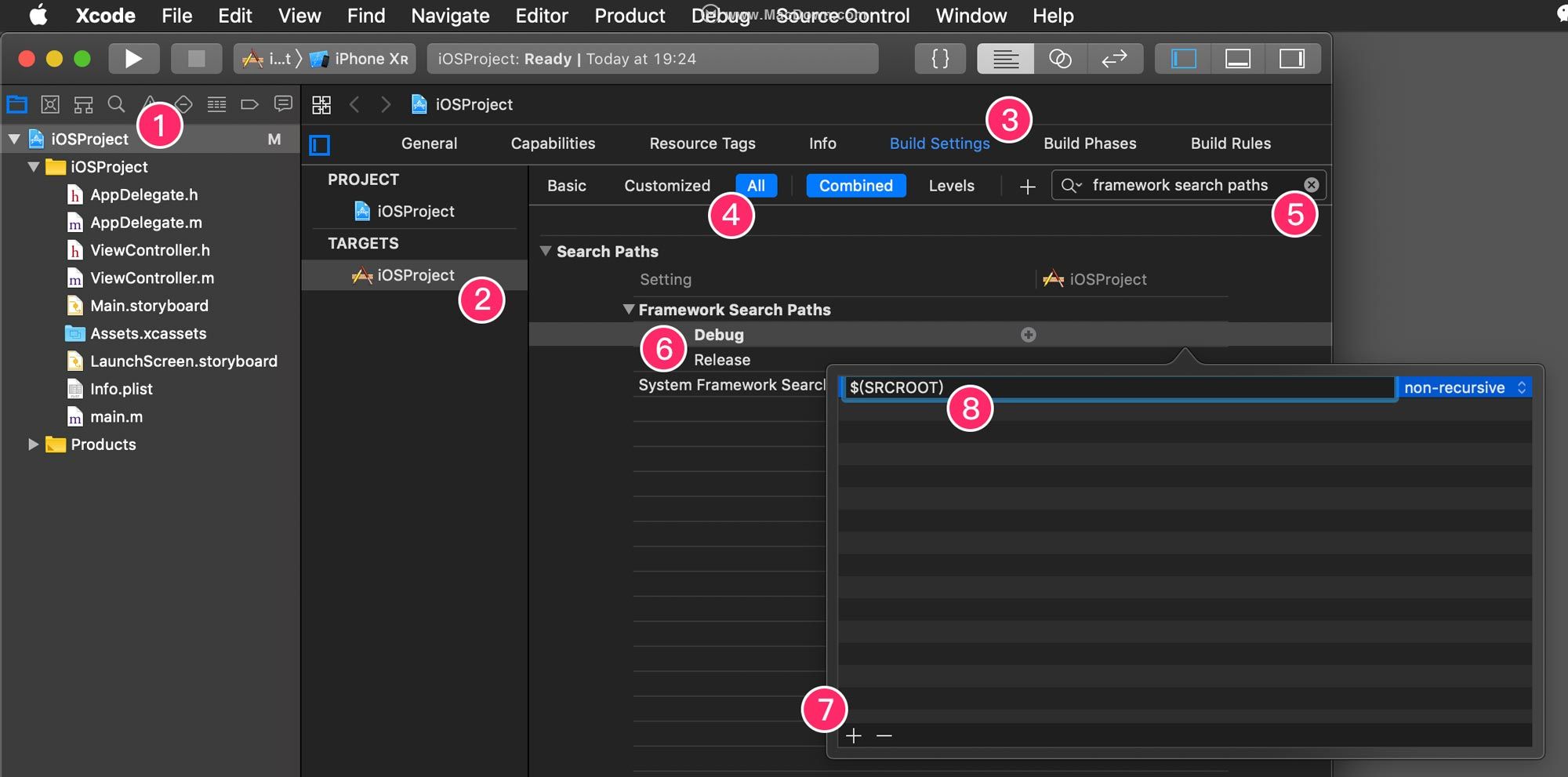Open the Product menu
The width and height of the screenshot is (1568, 777).
click(x=630, y=16)
